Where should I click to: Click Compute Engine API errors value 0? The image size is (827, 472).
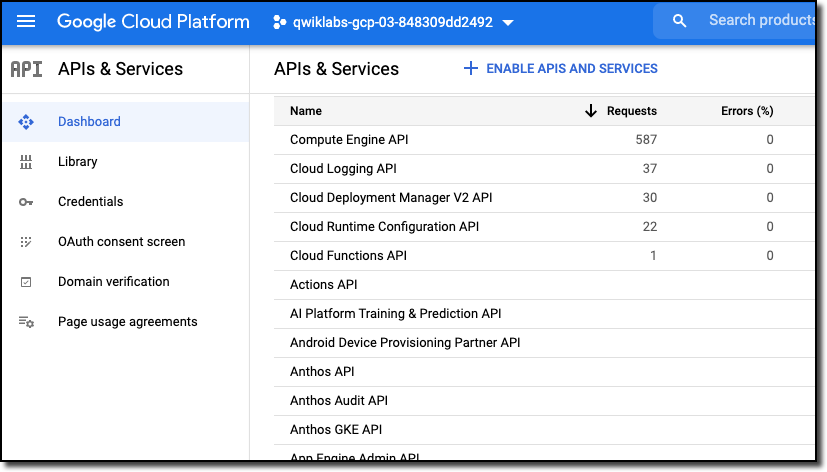click(770, 140)
